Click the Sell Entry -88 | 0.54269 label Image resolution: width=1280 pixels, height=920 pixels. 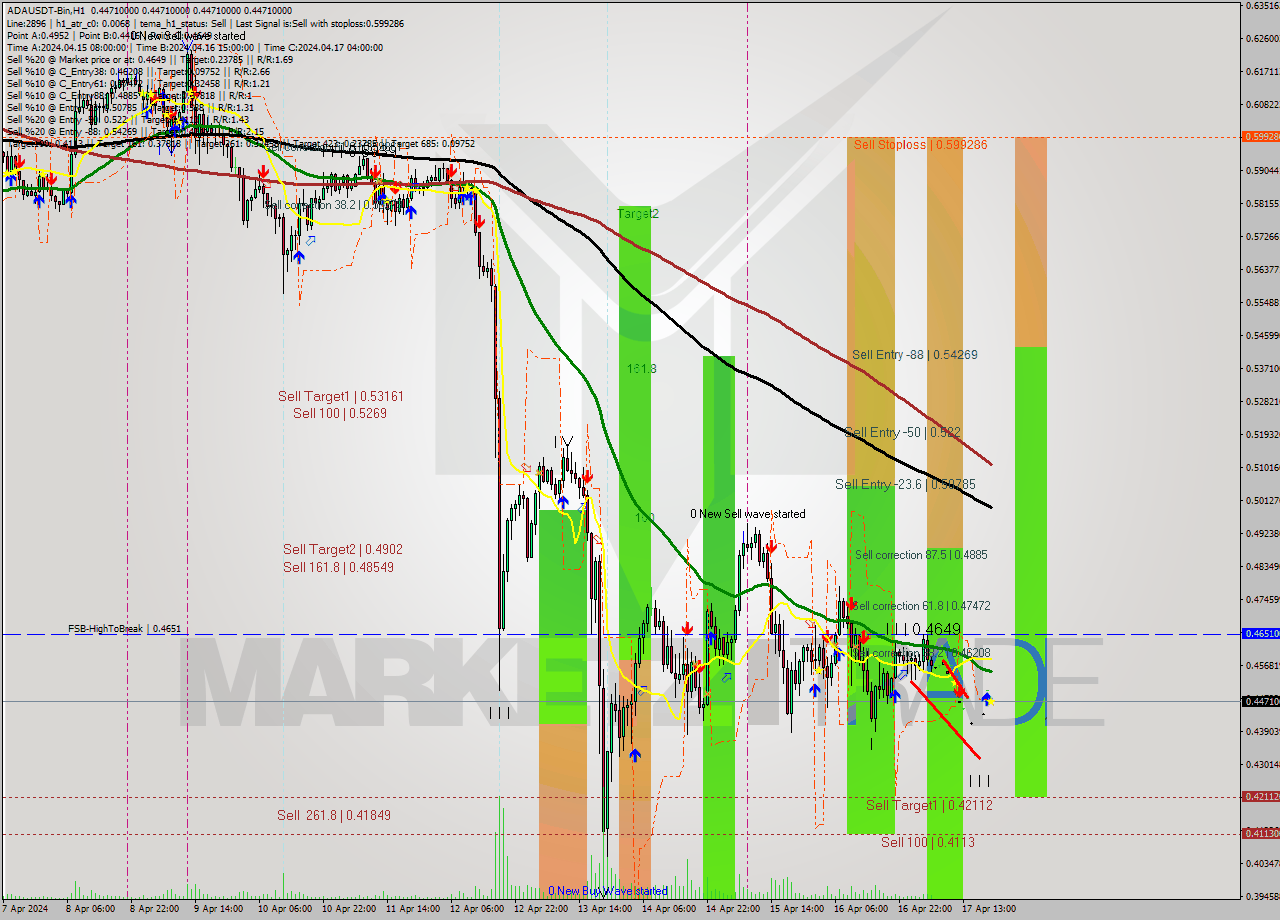coord(915,354)
